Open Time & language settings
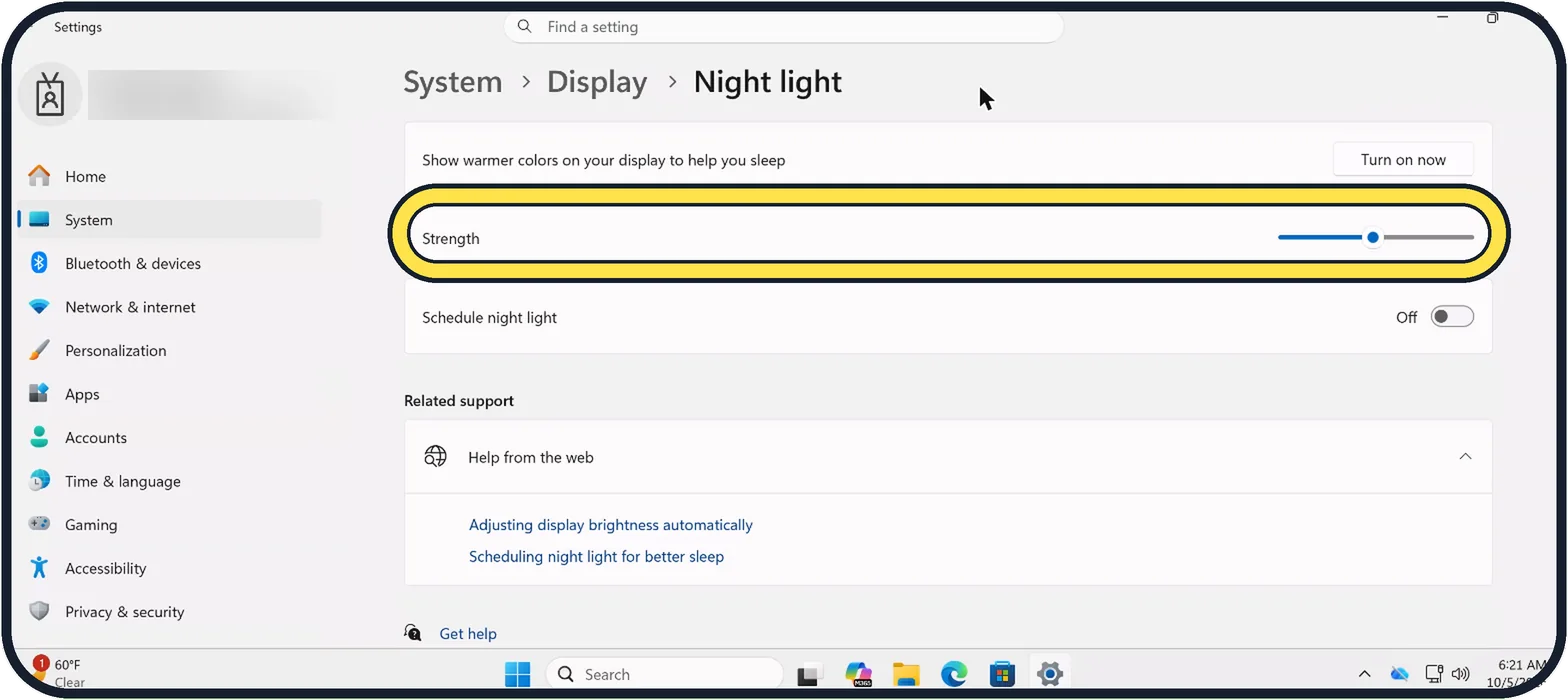The height and width of the screenshot is (700, 1568). 170,481
